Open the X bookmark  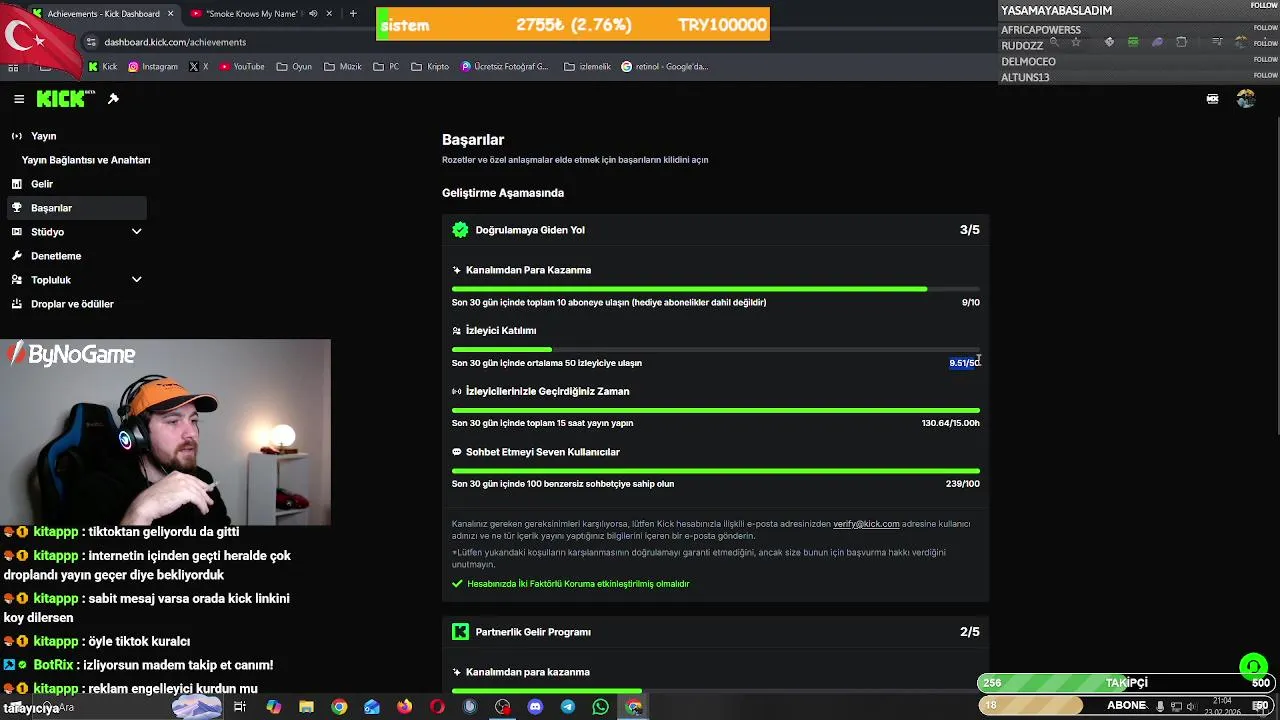tap(199, 67)
